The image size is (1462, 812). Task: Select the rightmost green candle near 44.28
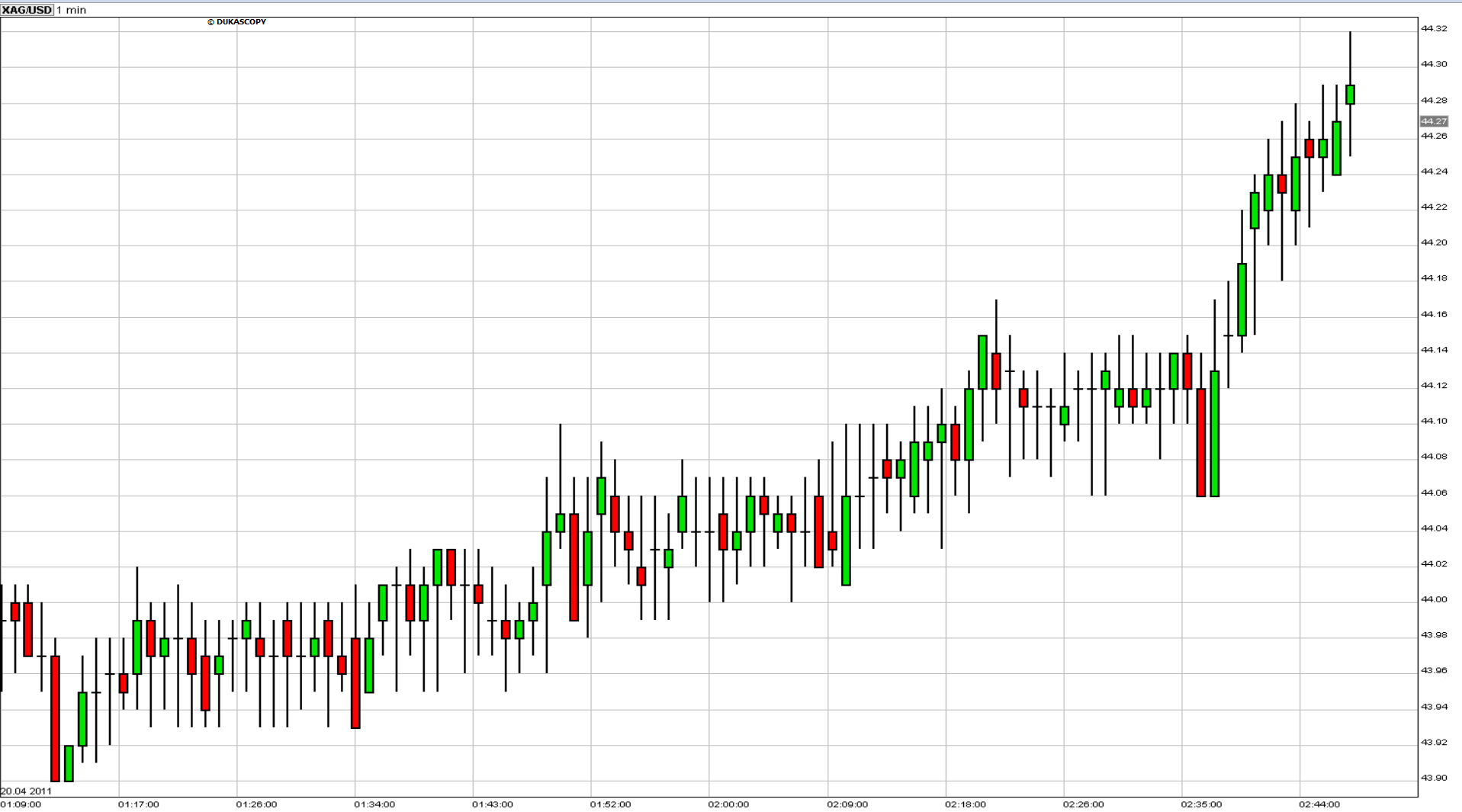click(x=1350, y=95)
